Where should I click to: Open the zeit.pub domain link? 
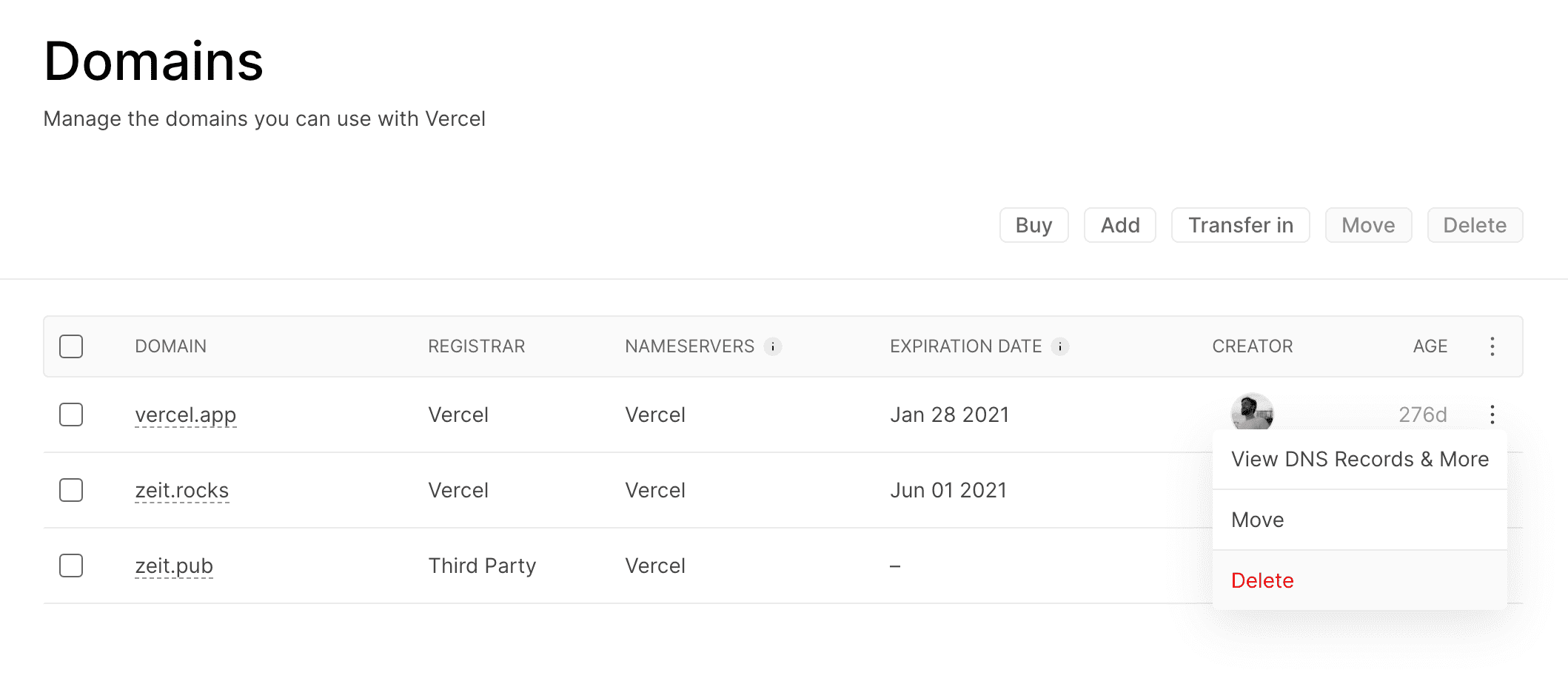pyautogui.click(x=174, y=566)
